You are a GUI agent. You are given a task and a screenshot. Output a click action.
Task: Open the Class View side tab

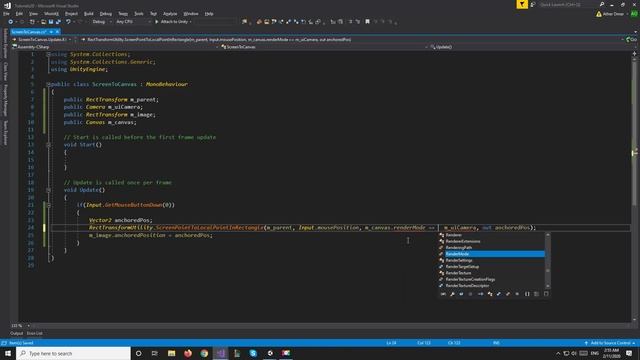5,71
